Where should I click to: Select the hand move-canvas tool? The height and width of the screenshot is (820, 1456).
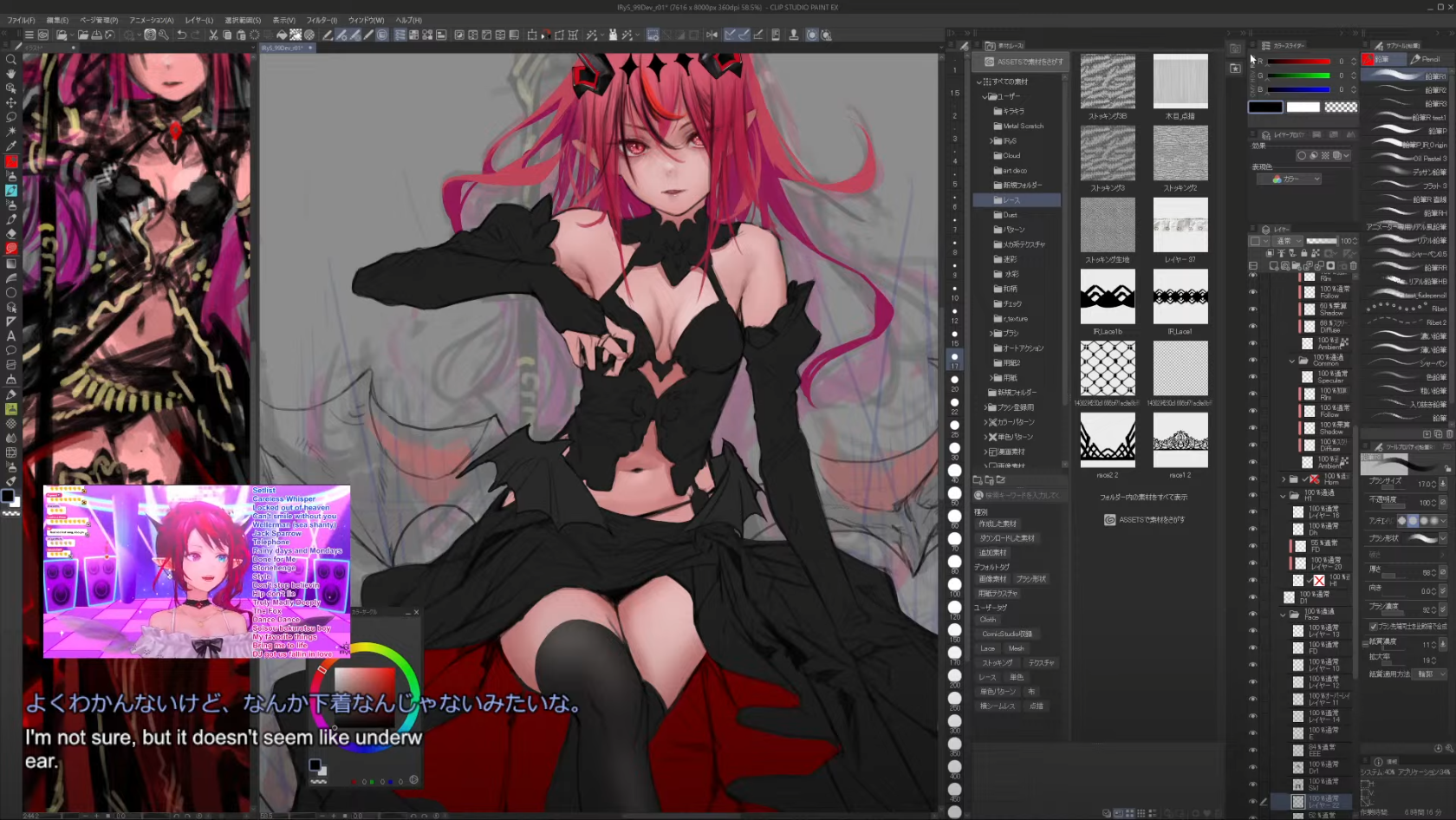point(10,74)
